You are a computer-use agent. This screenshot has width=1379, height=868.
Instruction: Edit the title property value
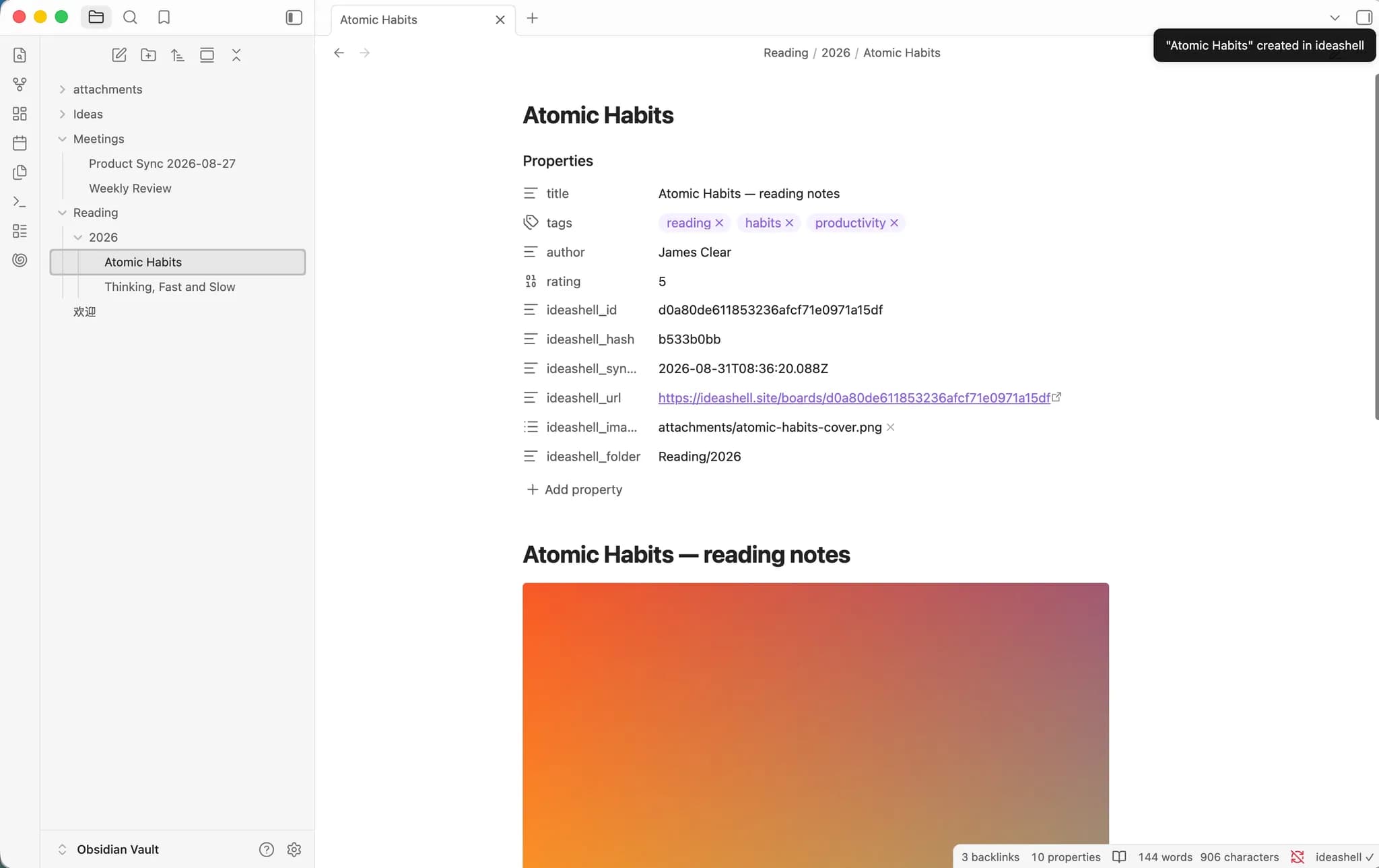749,193
